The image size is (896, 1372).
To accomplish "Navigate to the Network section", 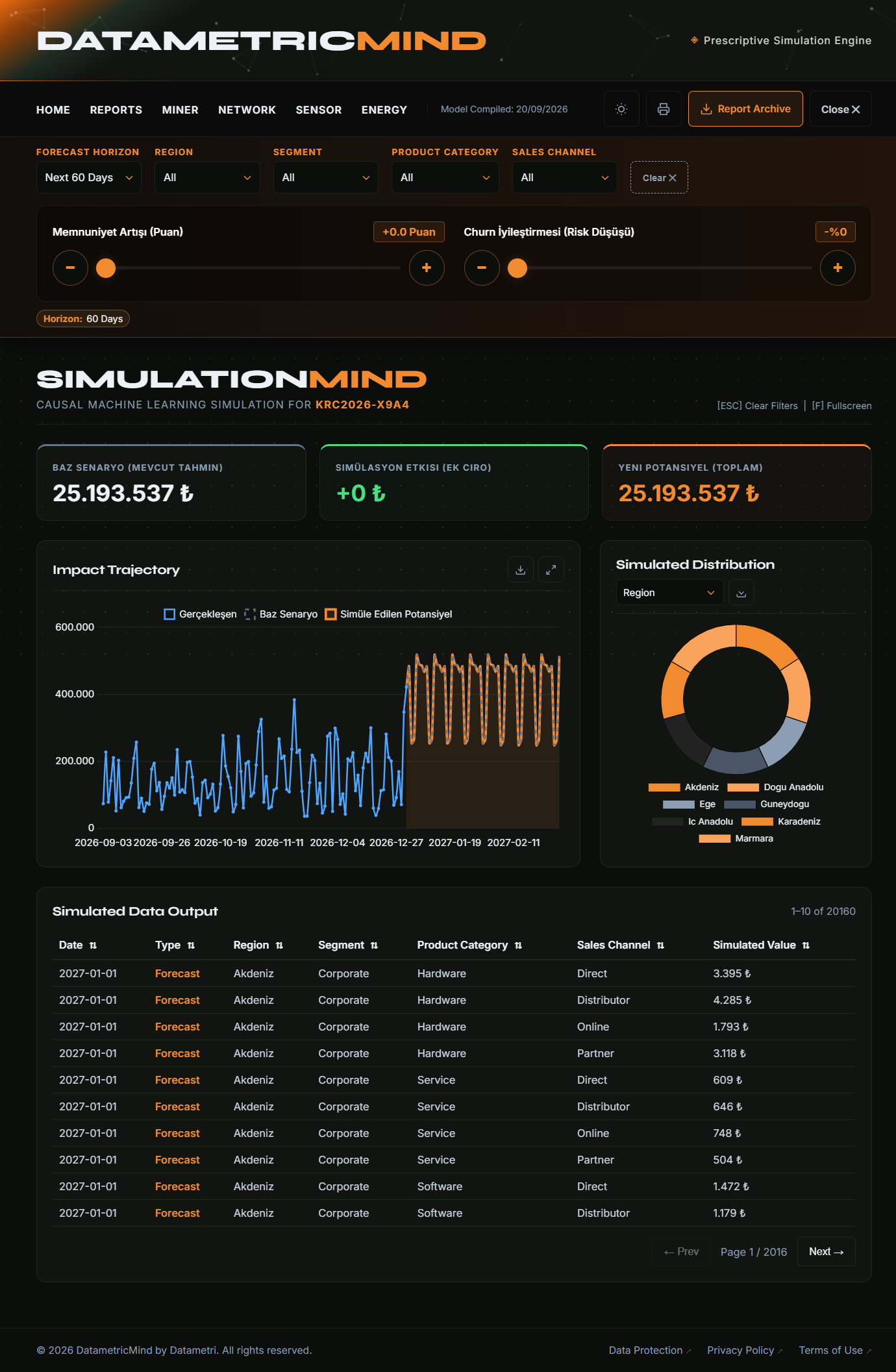I will (x=247, y=110).
